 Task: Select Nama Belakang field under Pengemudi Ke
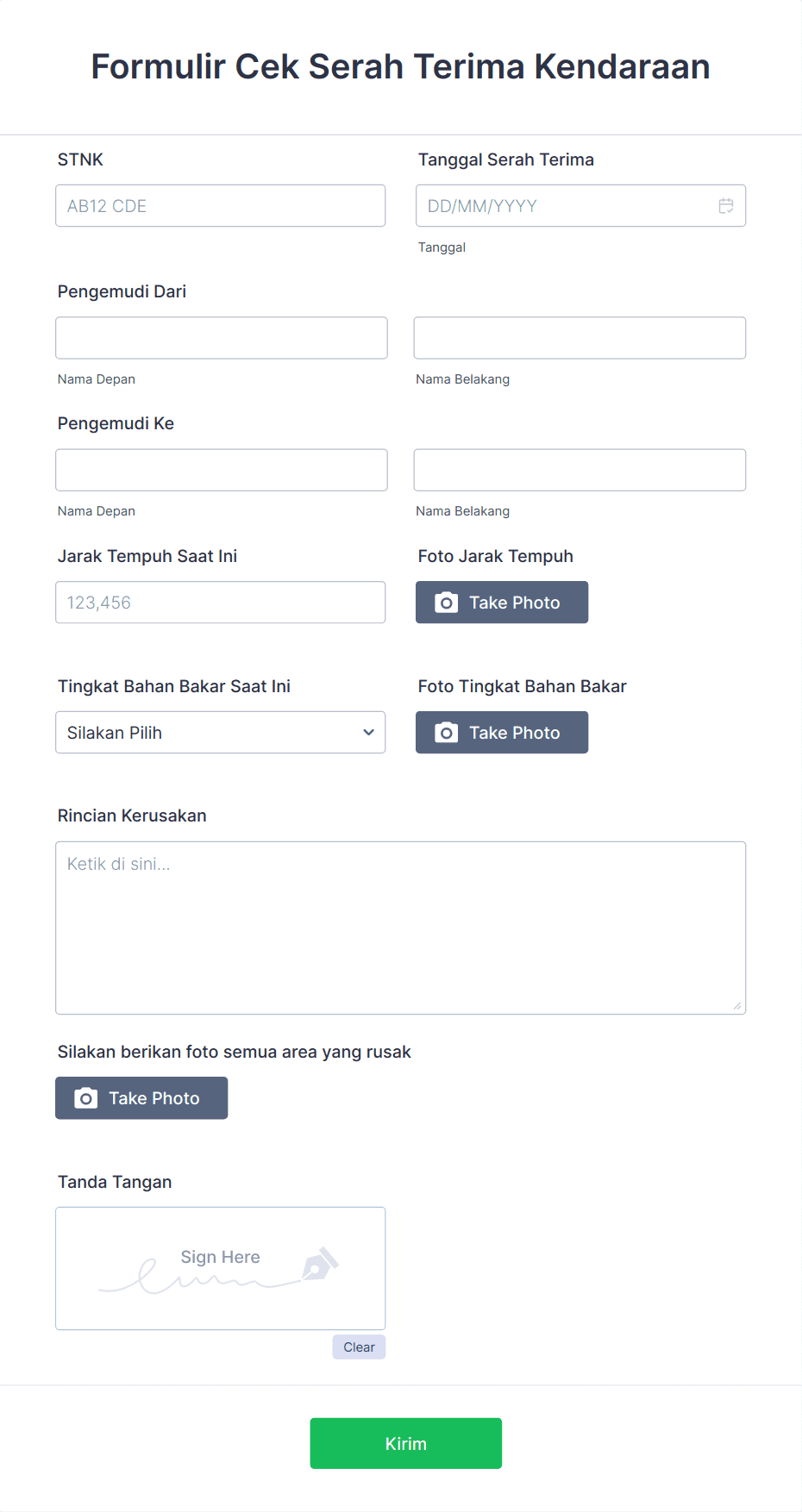click(579, 469)
